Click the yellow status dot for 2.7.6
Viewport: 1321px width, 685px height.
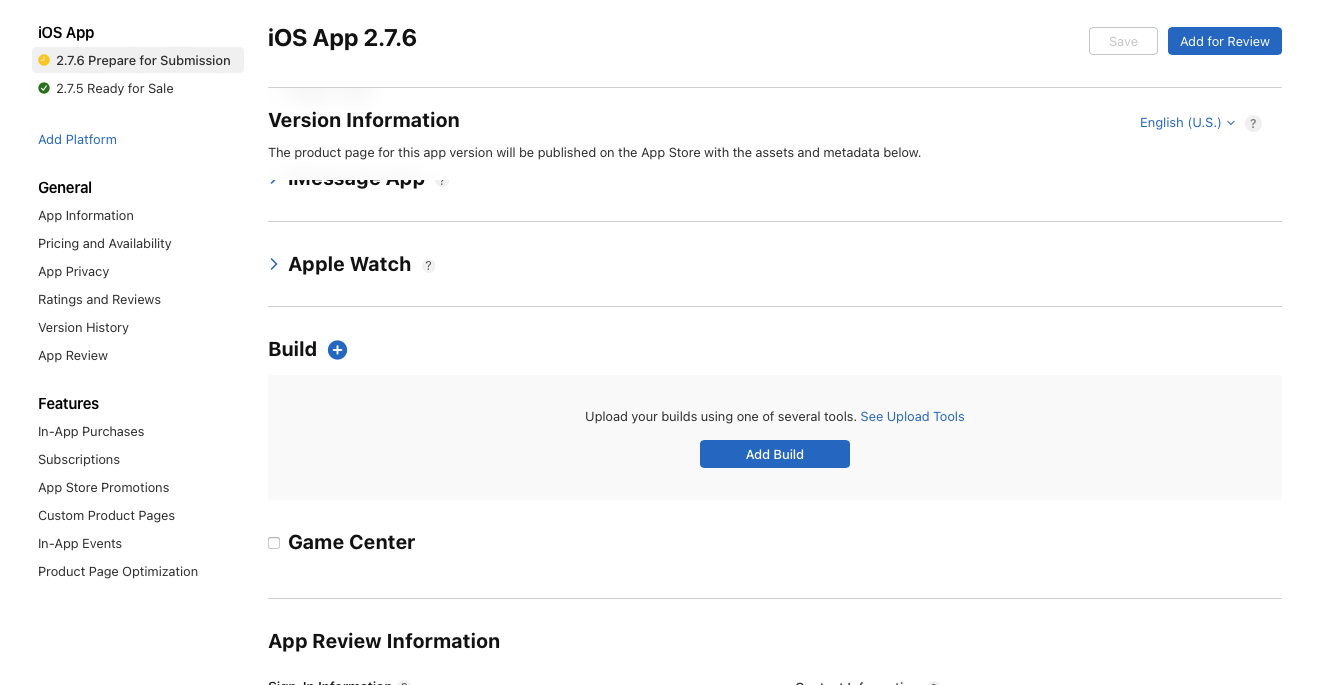coord(44,60)
